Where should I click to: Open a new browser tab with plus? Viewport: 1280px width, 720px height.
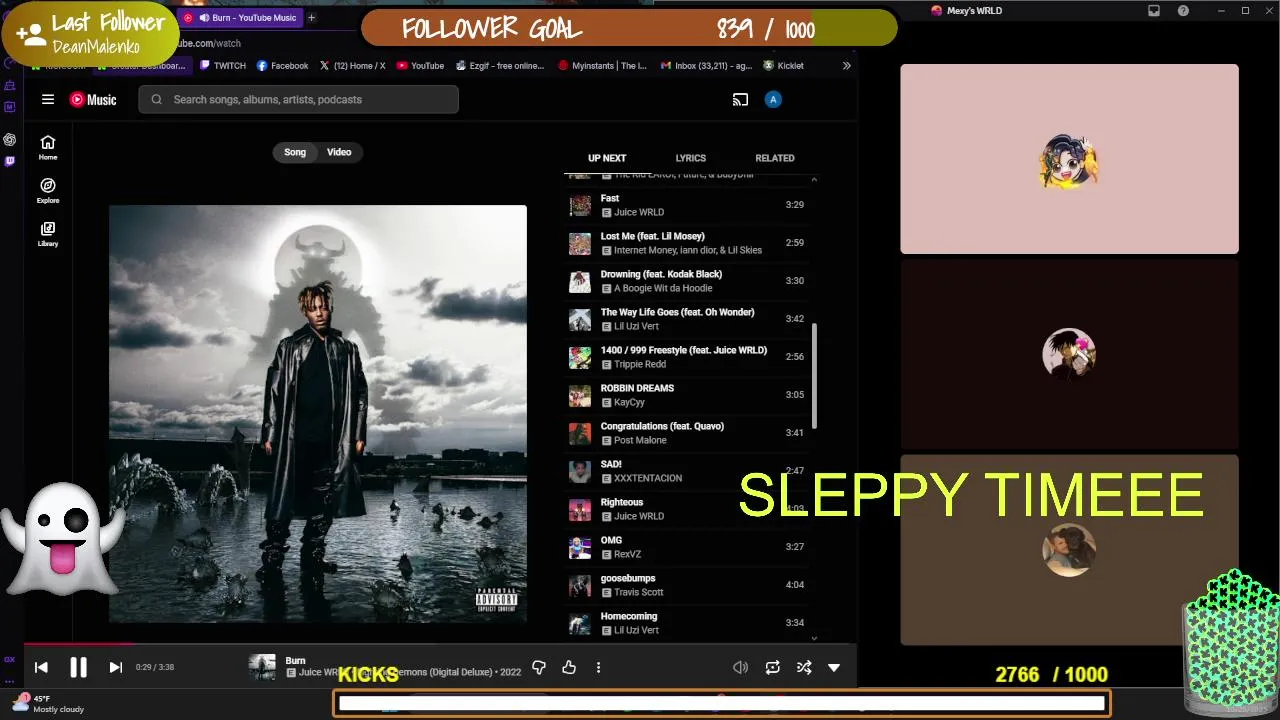click(x=311, y=18)
